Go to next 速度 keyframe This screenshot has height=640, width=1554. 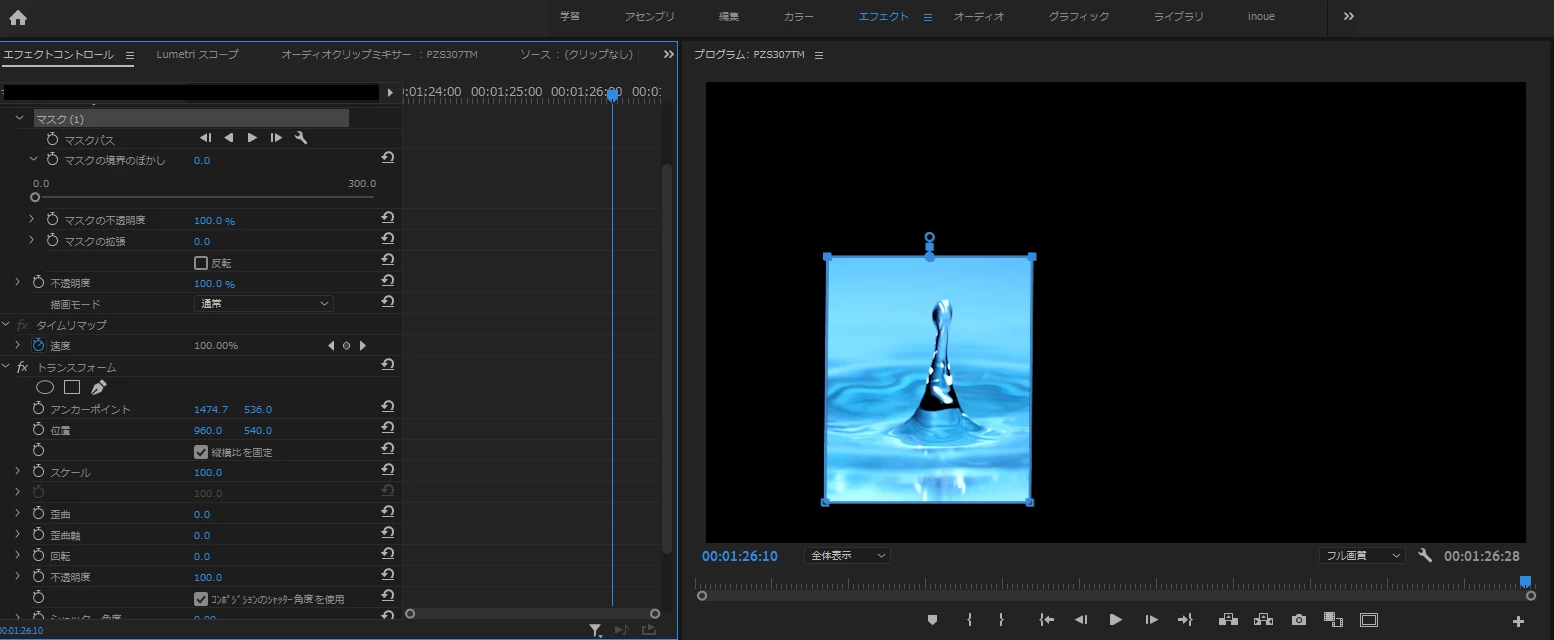(362, 345)
